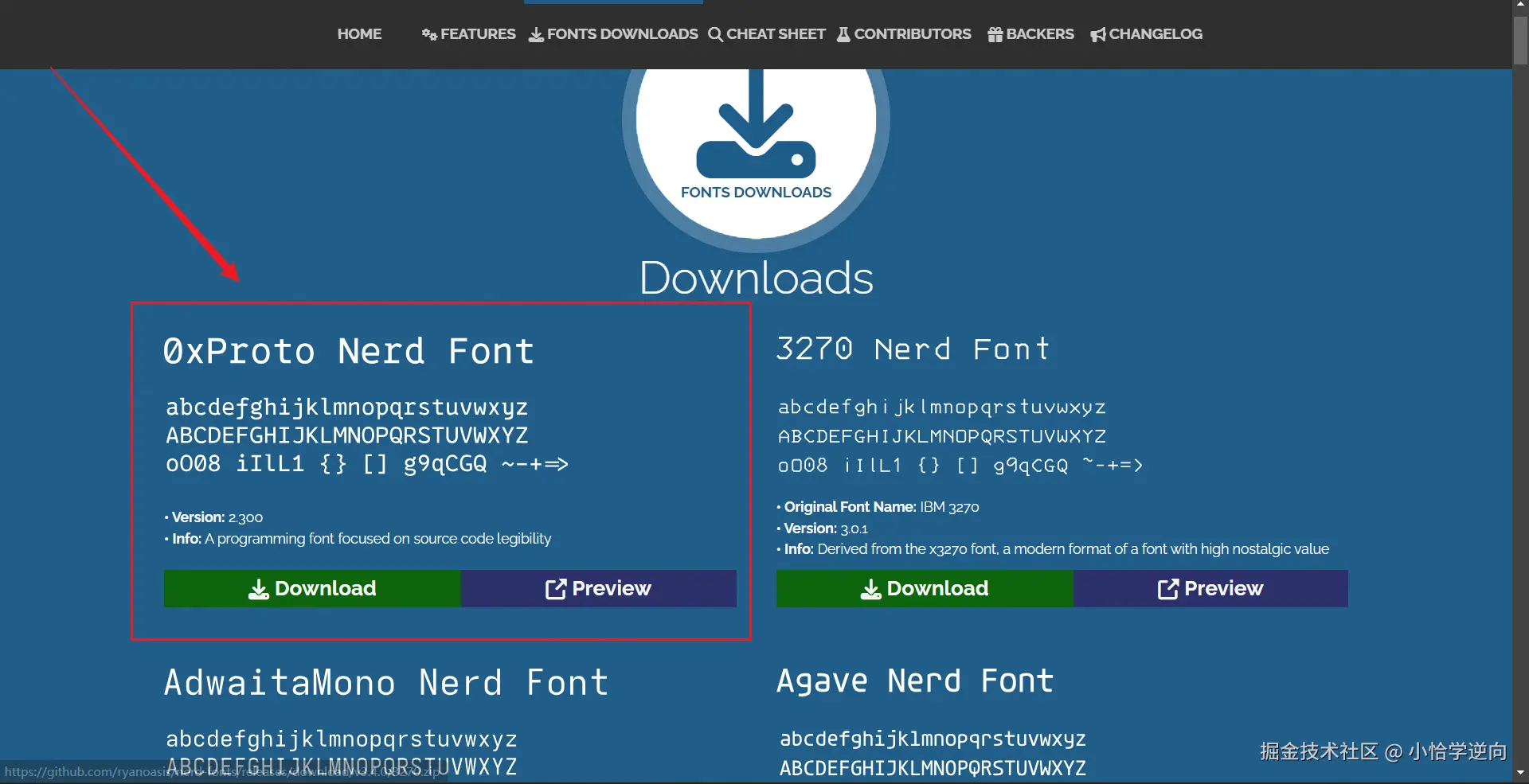
Task: Click the AdwaitaMono Nerd Font heading
Action: click(386, 683)
